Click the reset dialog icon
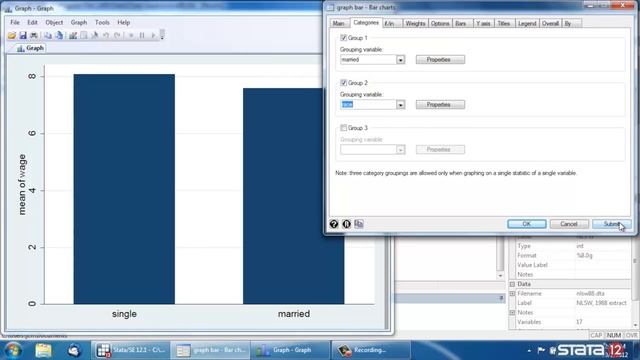 tap(347, 224)
